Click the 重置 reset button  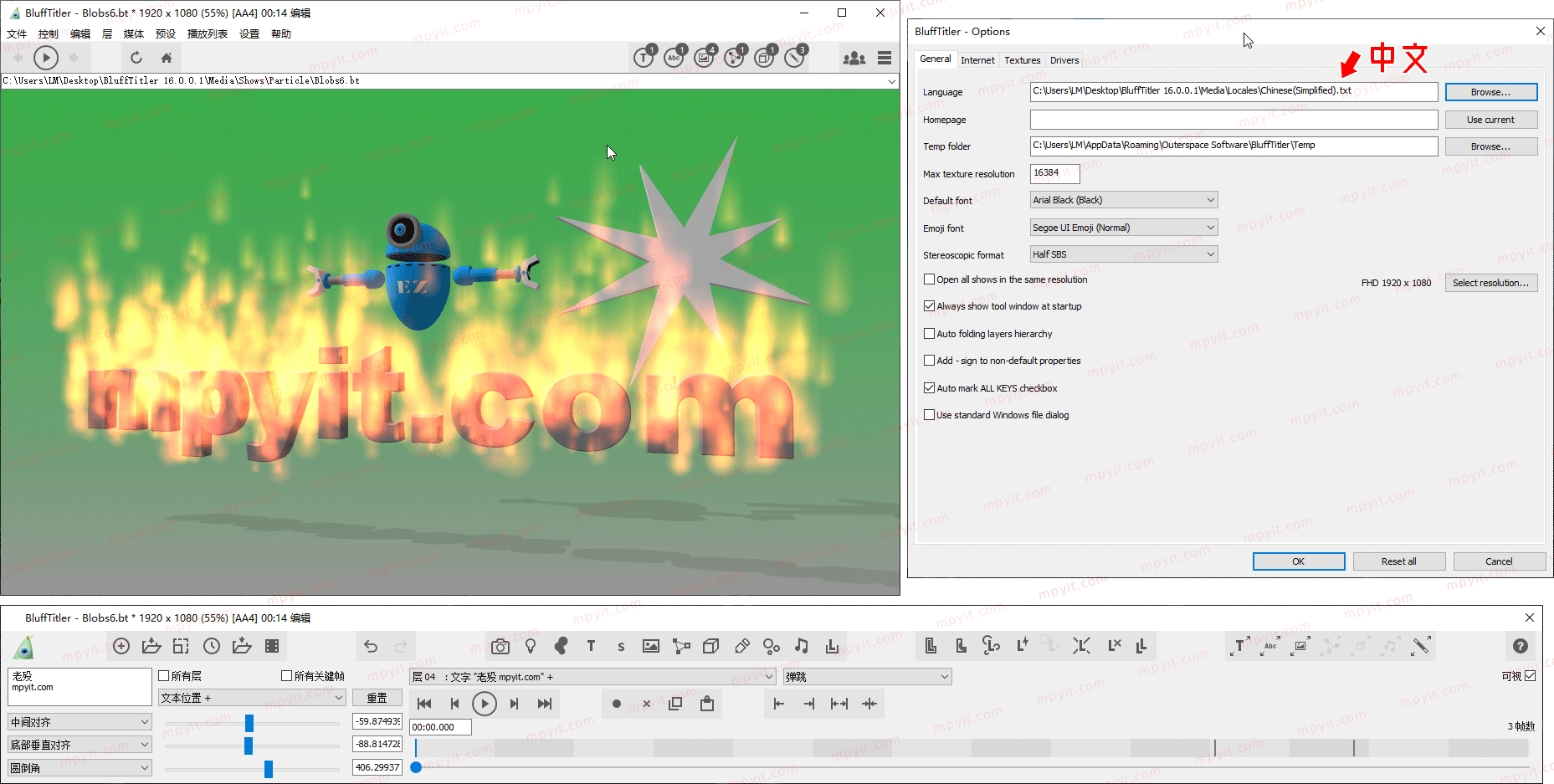tap(377, 698)
